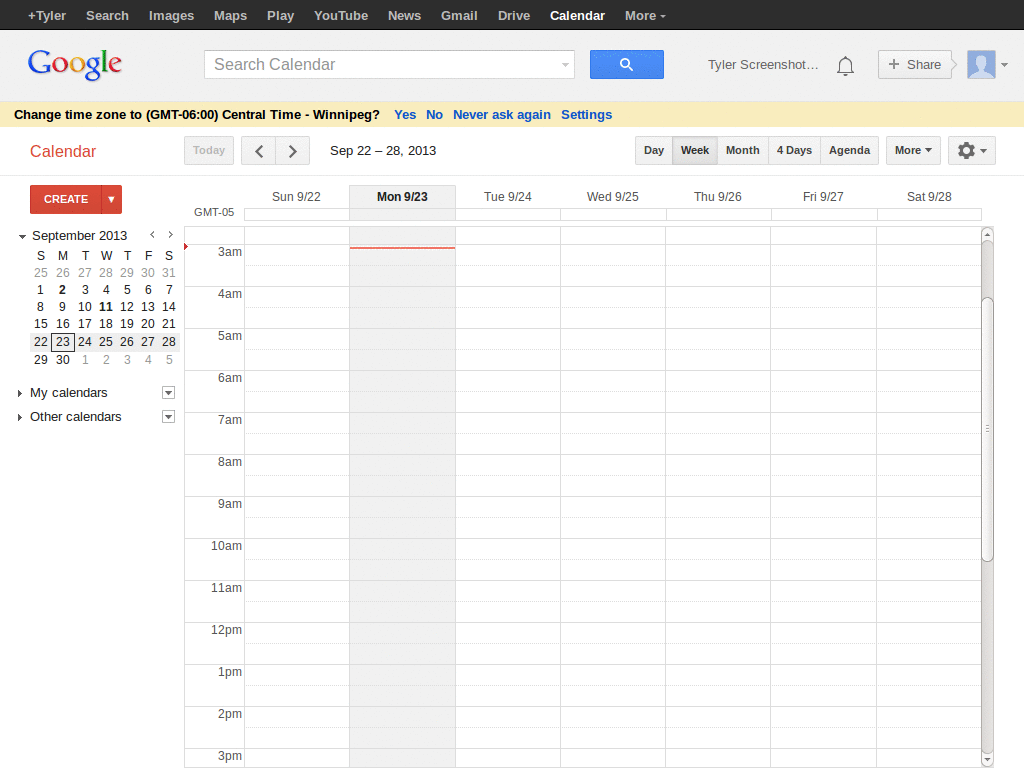Click Never ask again link
Image resolution: width=1024 pixels, height=768 pixels.
click(502, 115)
